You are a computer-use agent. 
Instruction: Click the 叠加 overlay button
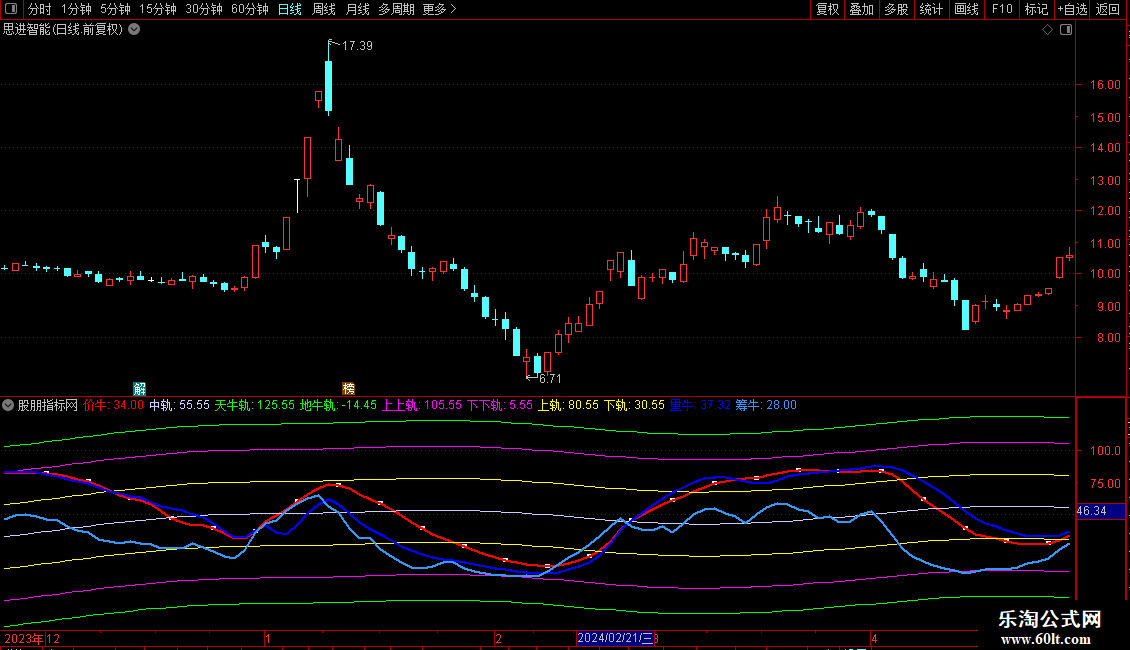coord(861,9)
